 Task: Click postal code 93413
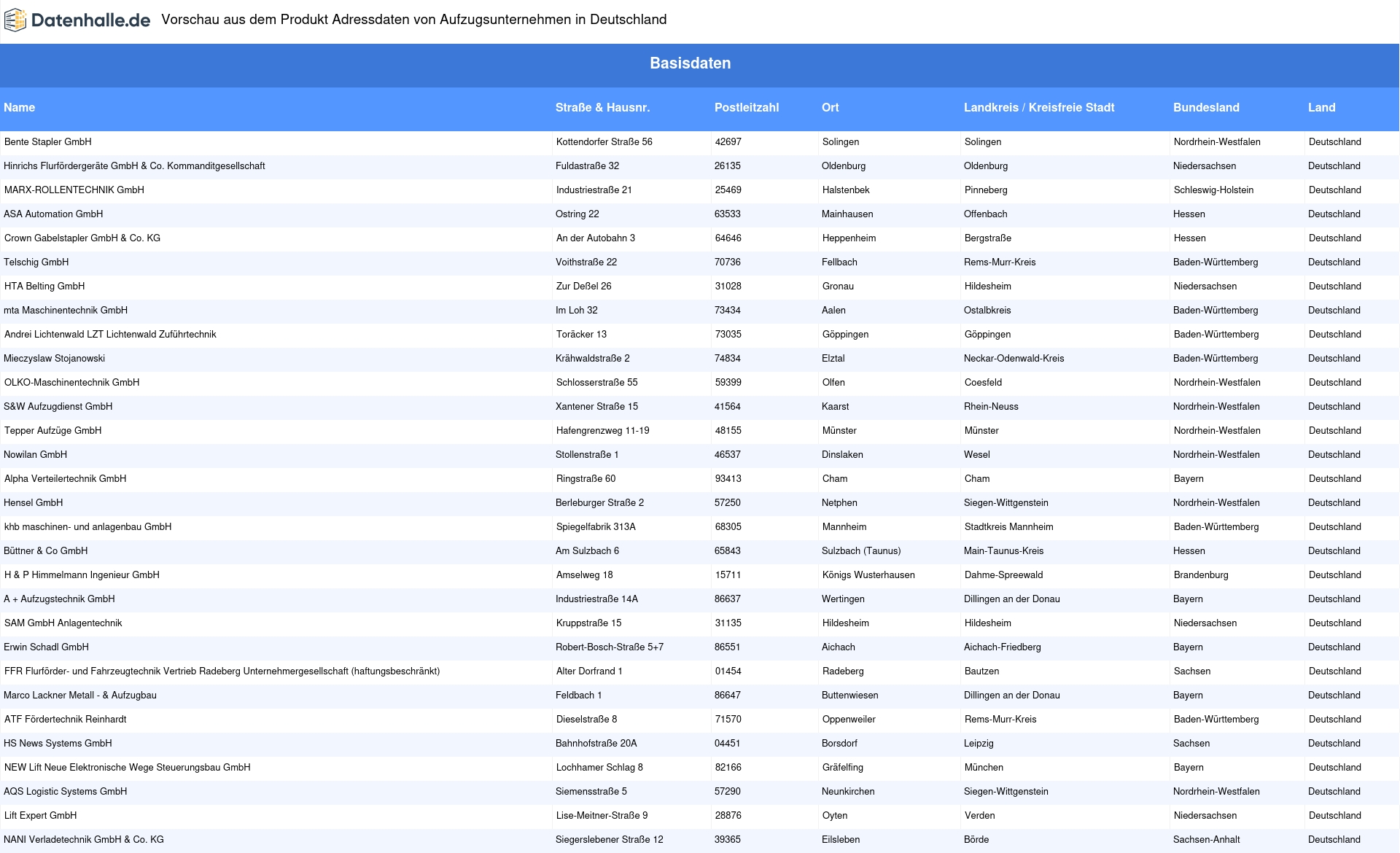(728, 479)
